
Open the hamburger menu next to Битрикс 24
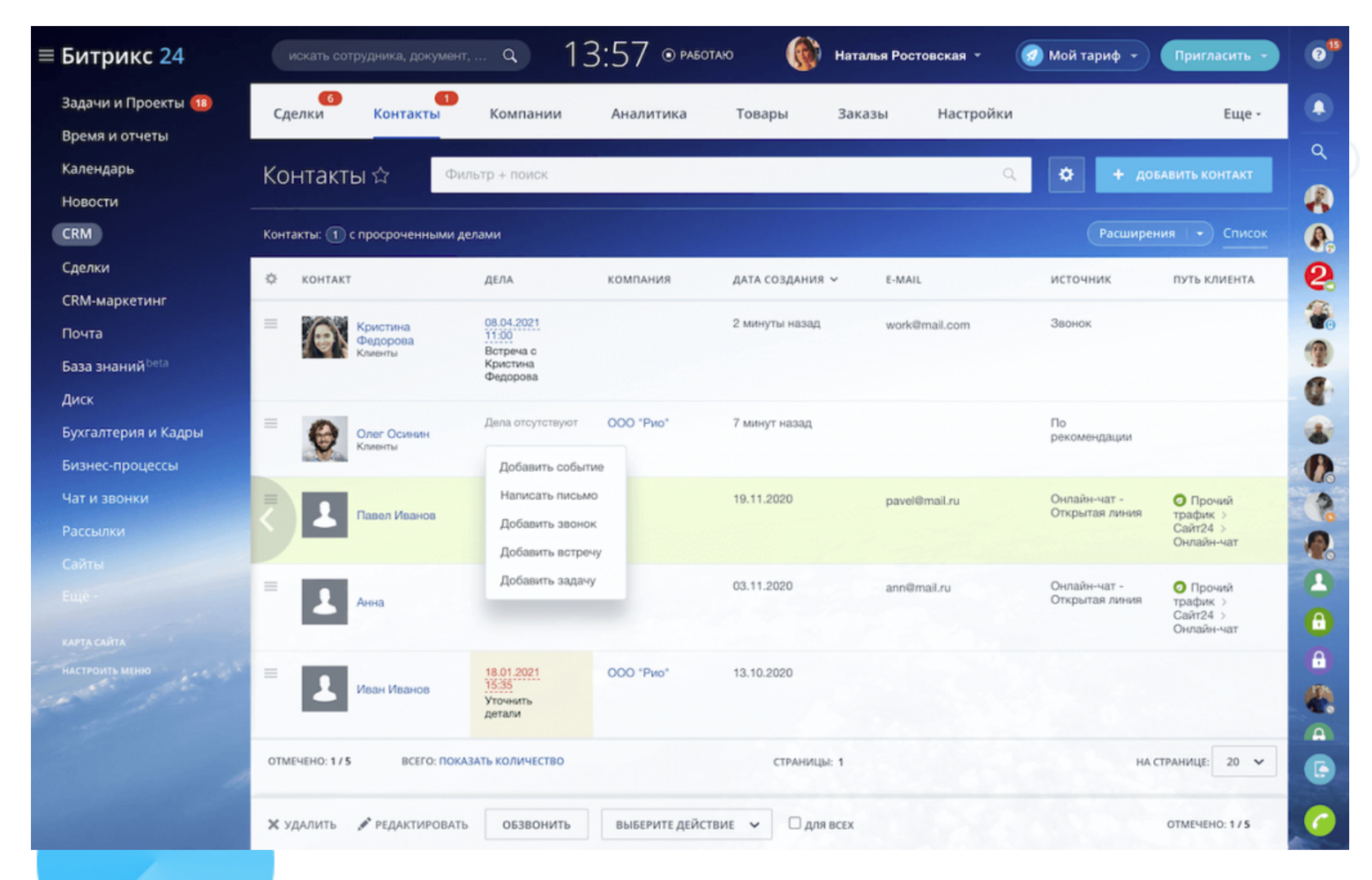click(x=46, y=56)
